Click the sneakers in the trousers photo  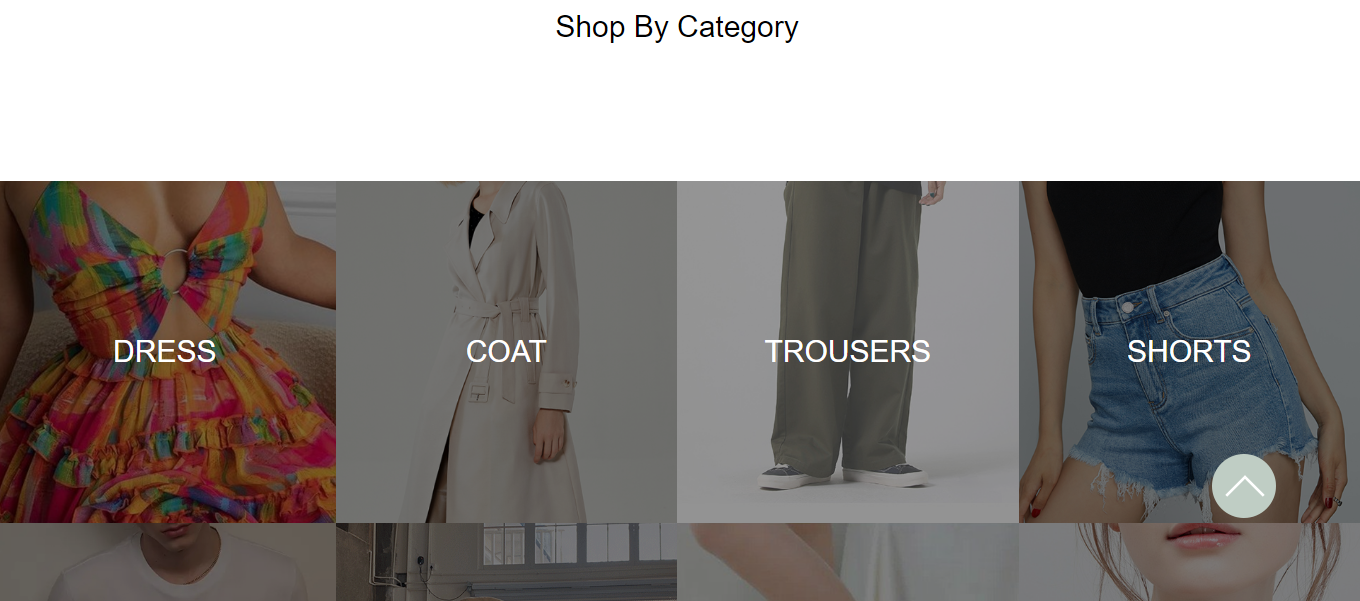(x=845, y=475)
